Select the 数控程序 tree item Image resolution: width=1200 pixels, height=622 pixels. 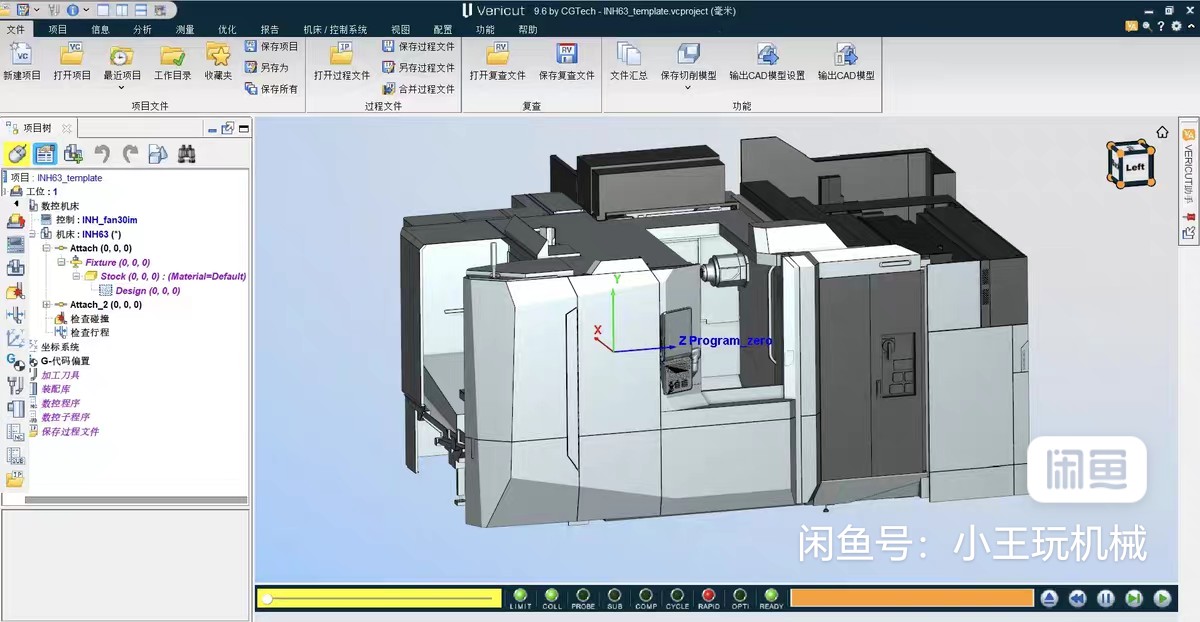point(60,403)
